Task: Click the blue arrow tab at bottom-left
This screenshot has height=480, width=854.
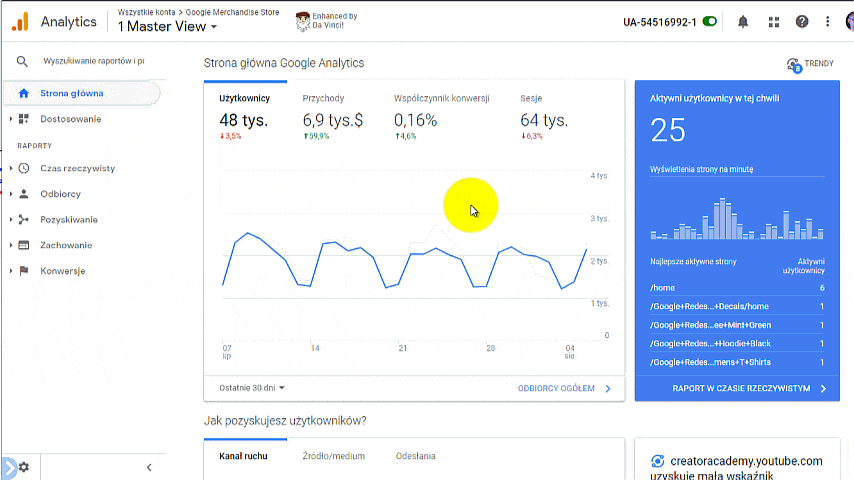Action: (9, 467)
